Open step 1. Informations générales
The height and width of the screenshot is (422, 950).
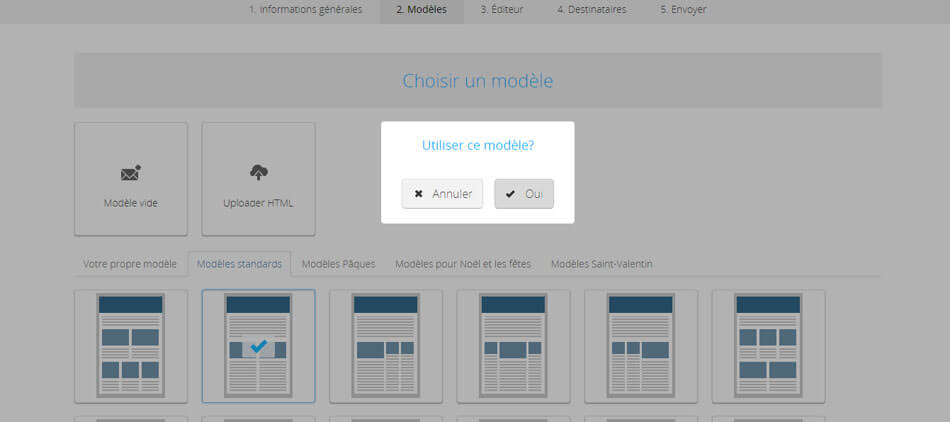click(305, 10)
